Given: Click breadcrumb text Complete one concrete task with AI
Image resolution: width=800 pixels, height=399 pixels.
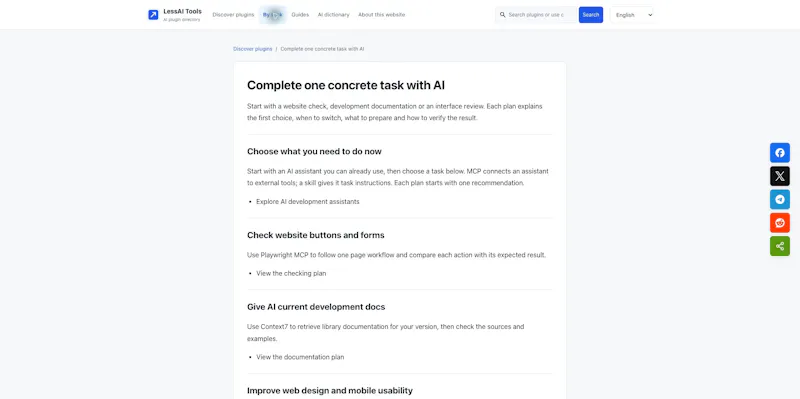Looking at the screenshot, I should click(322, 49).
